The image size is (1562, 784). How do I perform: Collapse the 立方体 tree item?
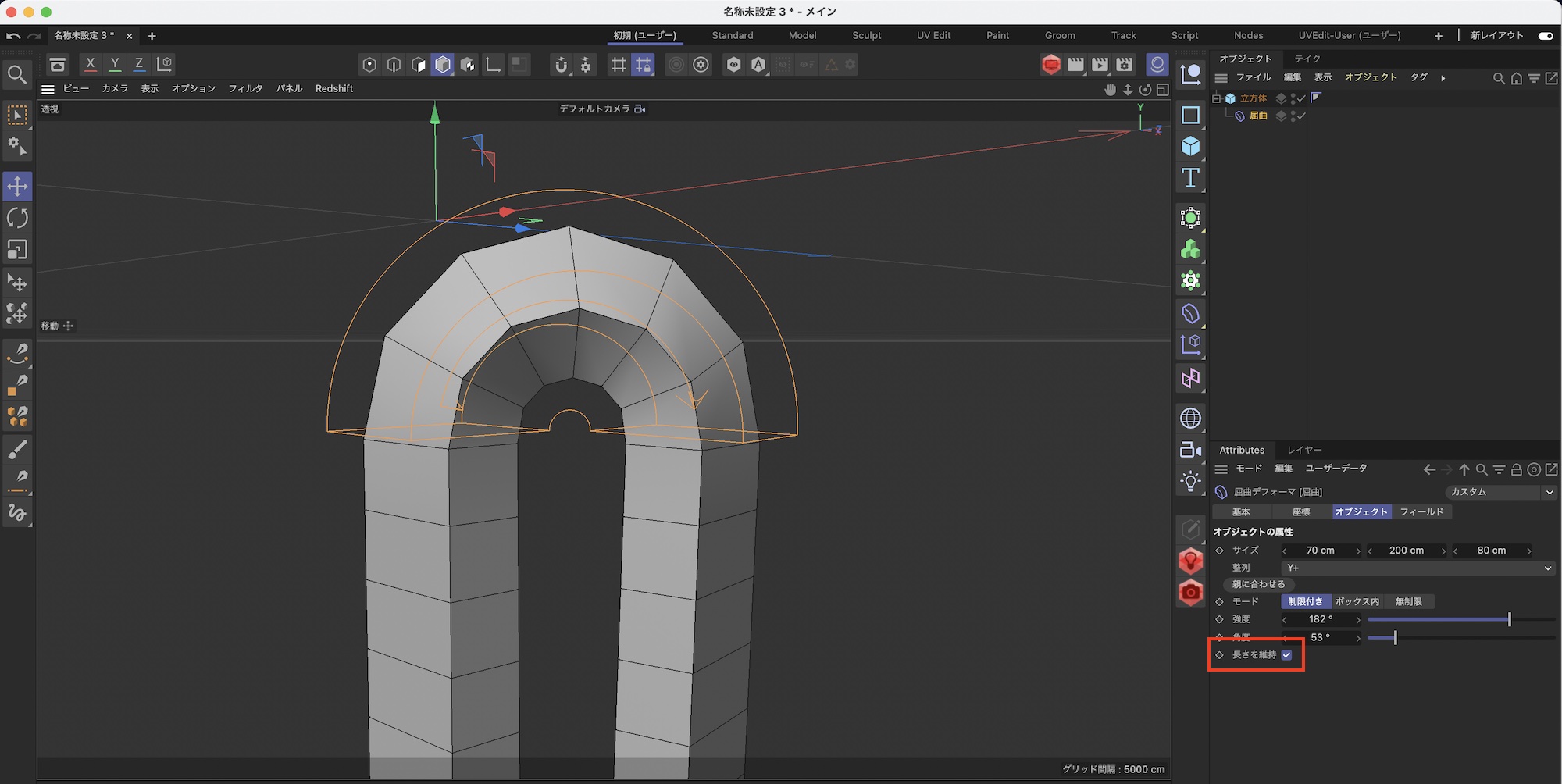(x=1216, y=98)
